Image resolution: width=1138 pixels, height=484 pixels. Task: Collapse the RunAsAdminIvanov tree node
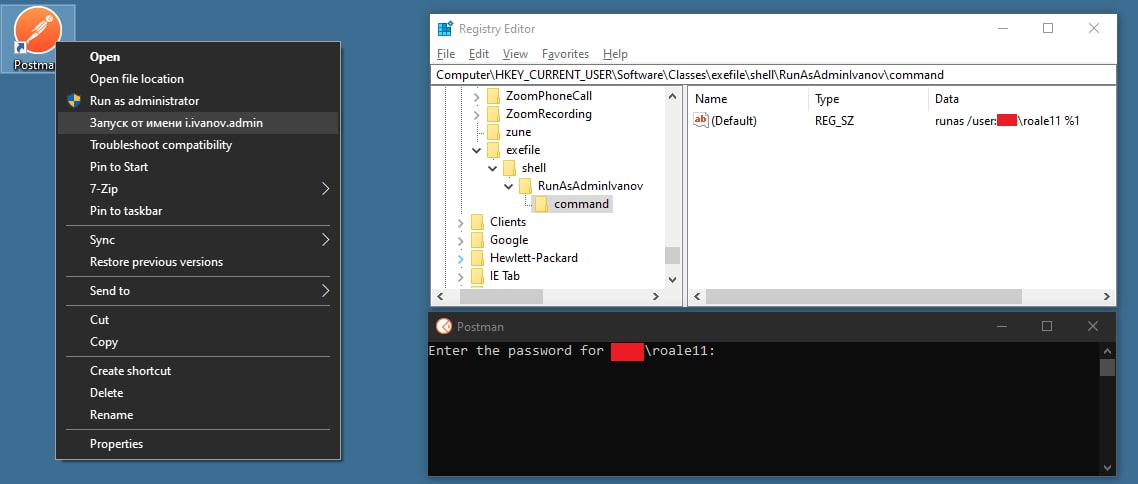[509, 186]
